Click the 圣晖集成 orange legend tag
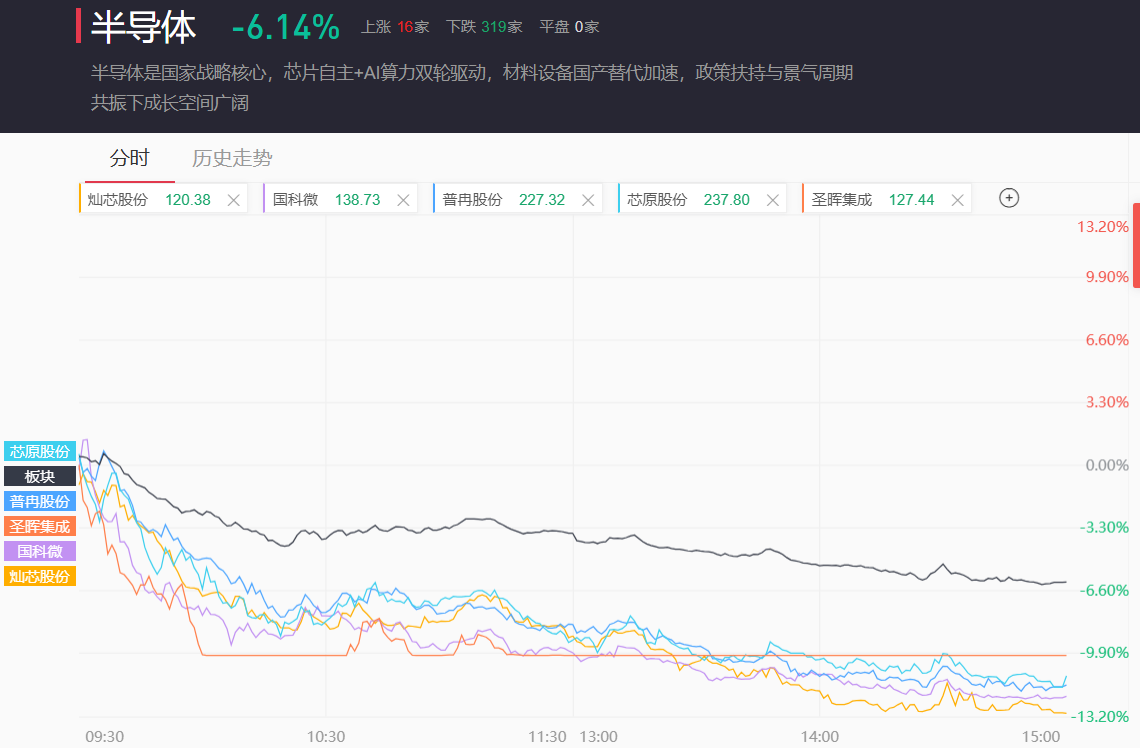 click(40, 526)
